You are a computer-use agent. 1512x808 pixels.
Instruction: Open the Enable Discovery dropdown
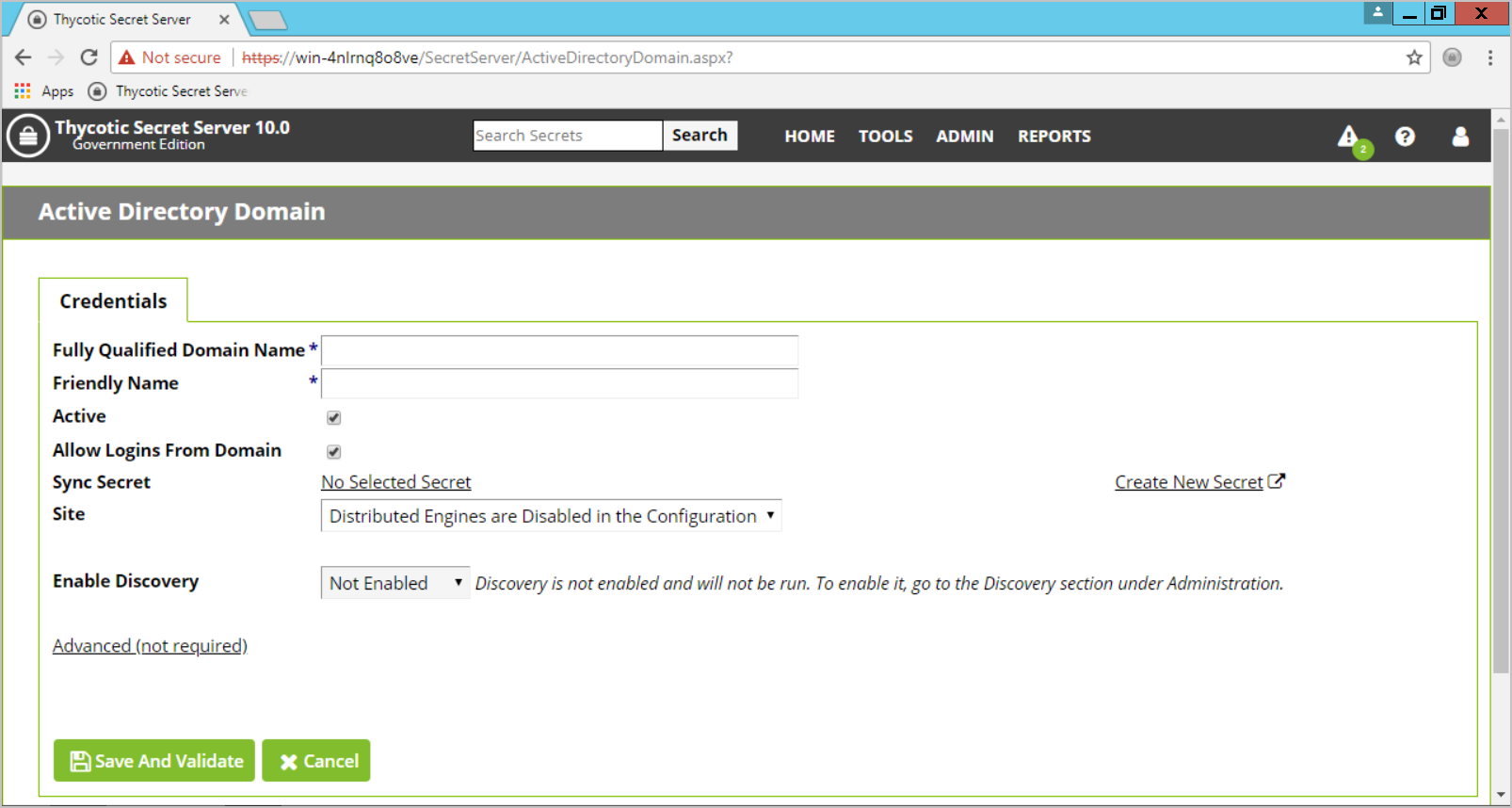[x=394, y=583]
